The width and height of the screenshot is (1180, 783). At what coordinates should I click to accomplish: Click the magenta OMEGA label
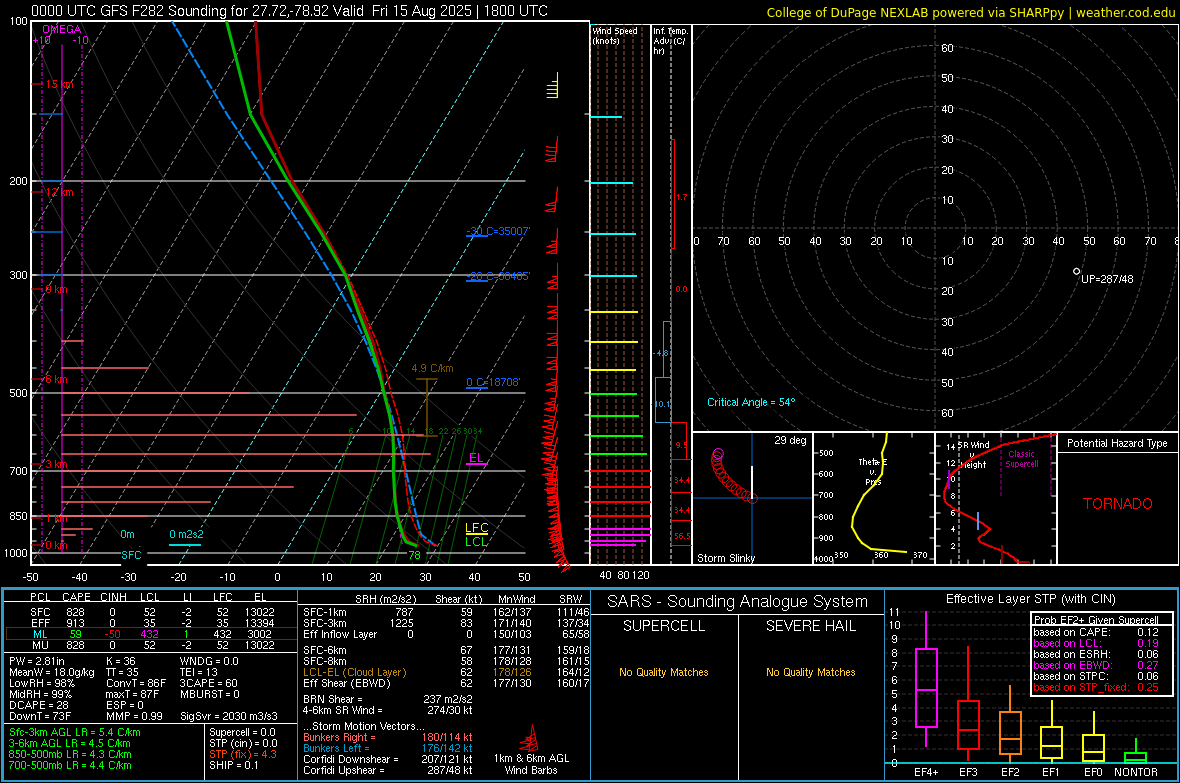pyautogui.click(x=62, y=29)
